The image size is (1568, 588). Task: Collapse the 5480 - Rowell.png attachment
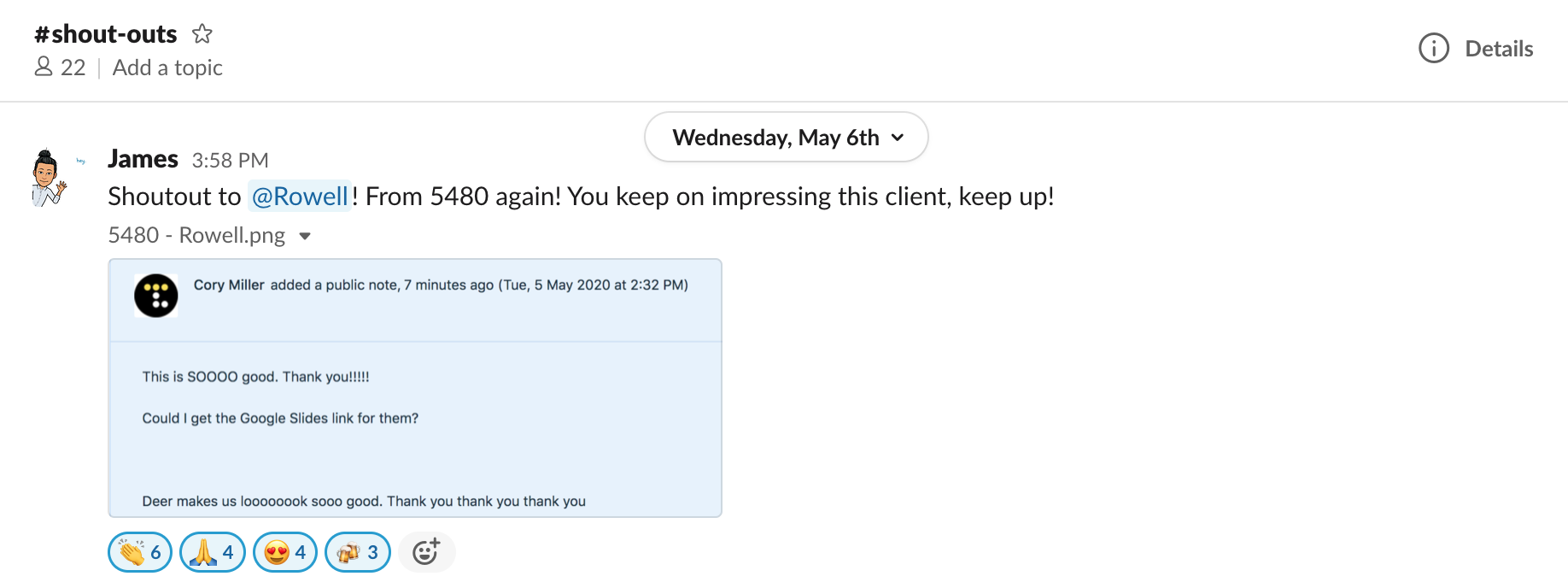tap(305, 237)
